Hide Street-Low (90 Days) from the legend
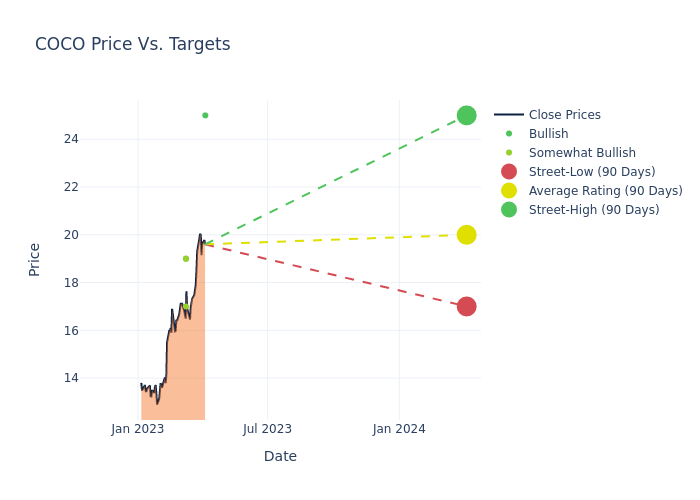Image resolution: width=700 pixels, height=500 pixels. [x=591, y=172]
